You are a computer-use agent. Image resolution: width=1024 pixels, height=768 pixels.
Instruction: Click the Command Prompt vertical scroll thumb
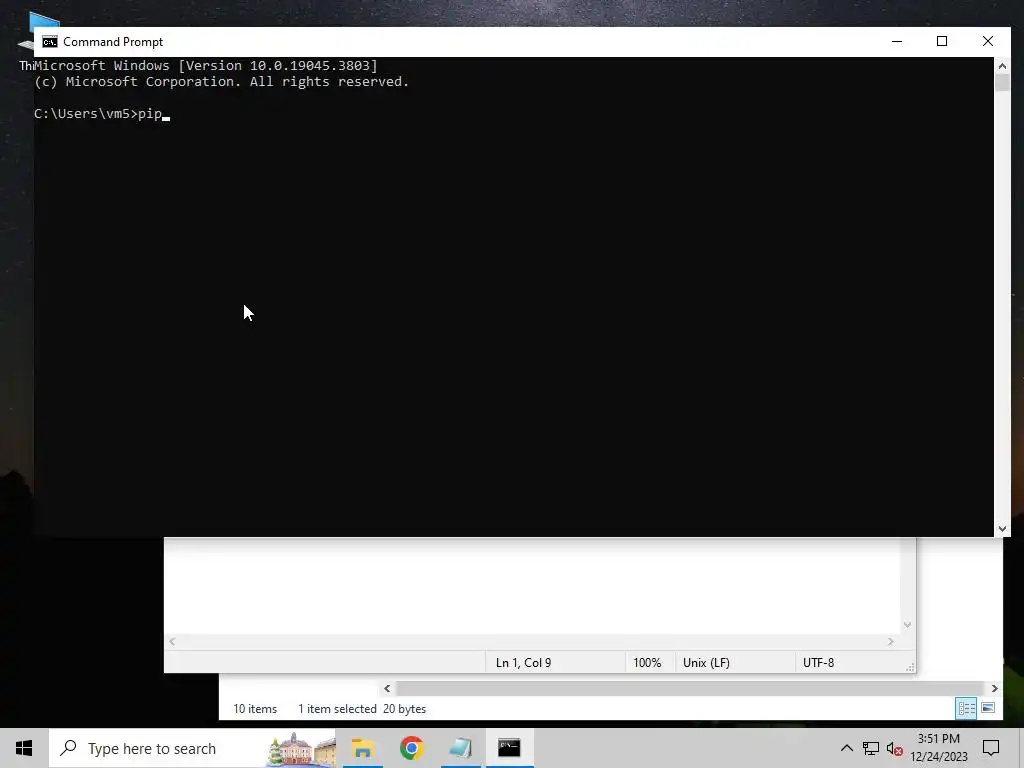(1002, 83)
